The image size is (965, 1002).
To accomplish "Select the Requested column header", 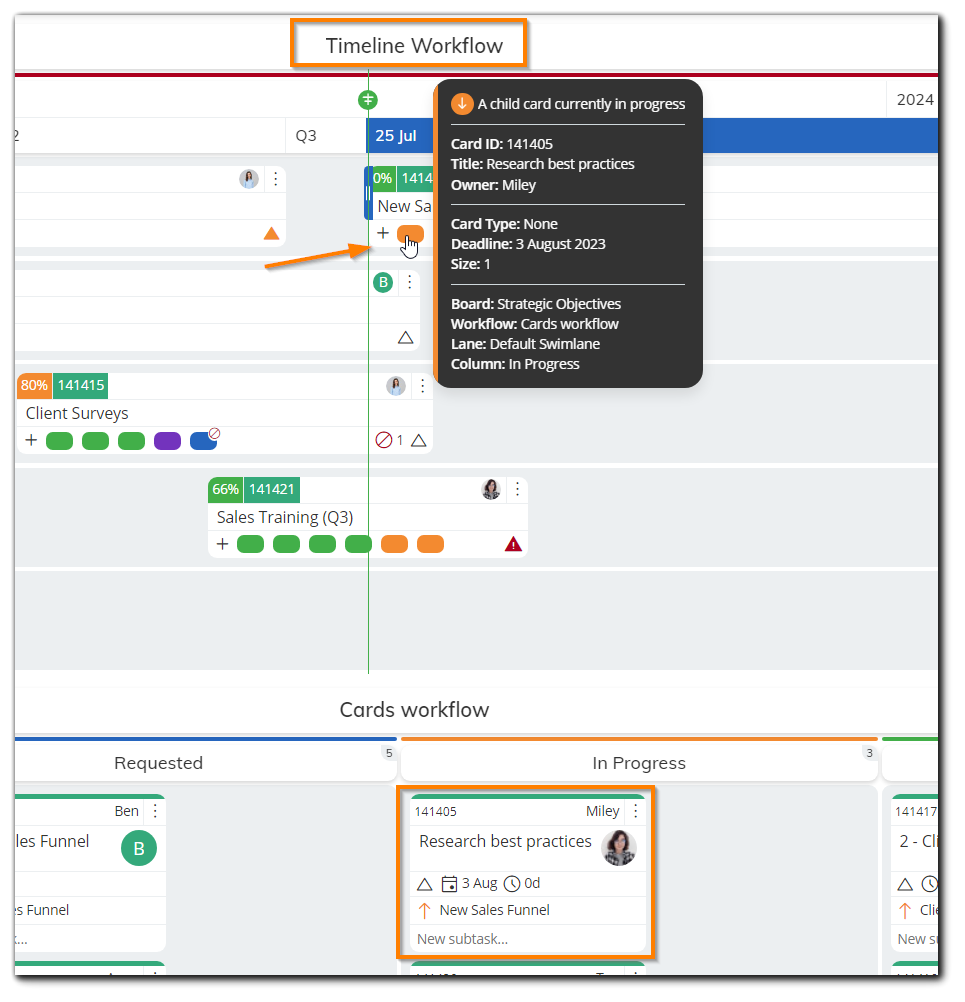I will pyautogui.click(x=158, y=762).
